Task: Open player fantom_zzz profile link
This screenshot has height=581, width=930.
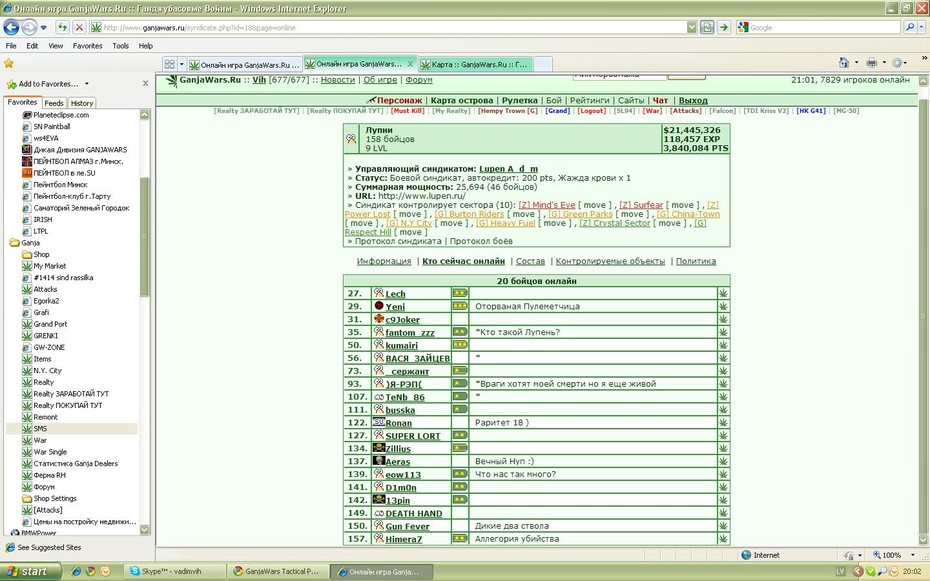Action: [x=410, y=333]
